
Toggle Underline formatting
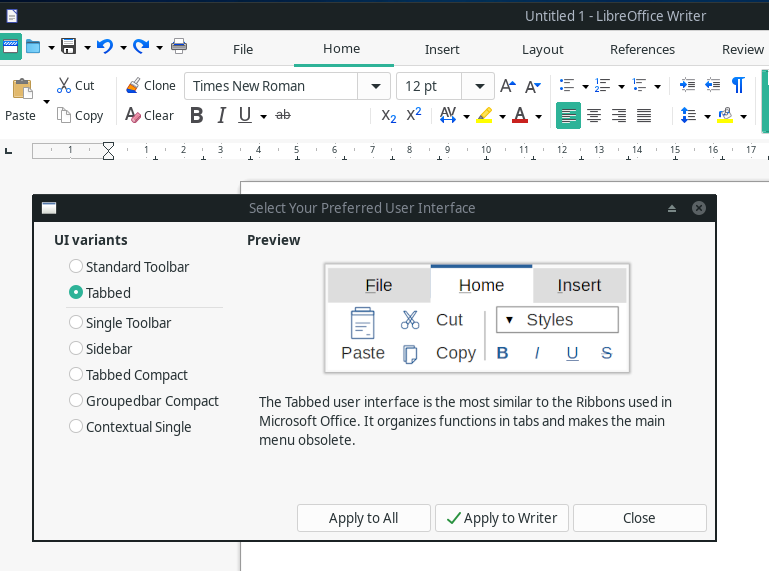pos(245,115)
